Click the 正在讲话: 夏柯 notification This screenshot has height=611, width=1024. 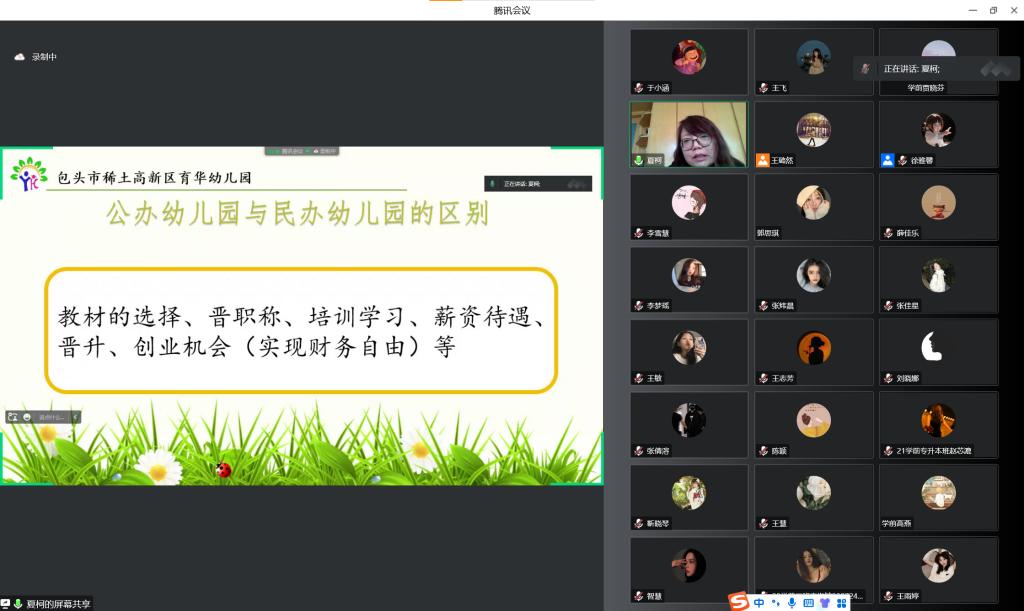pyautogui.click(x=911, y=69)
